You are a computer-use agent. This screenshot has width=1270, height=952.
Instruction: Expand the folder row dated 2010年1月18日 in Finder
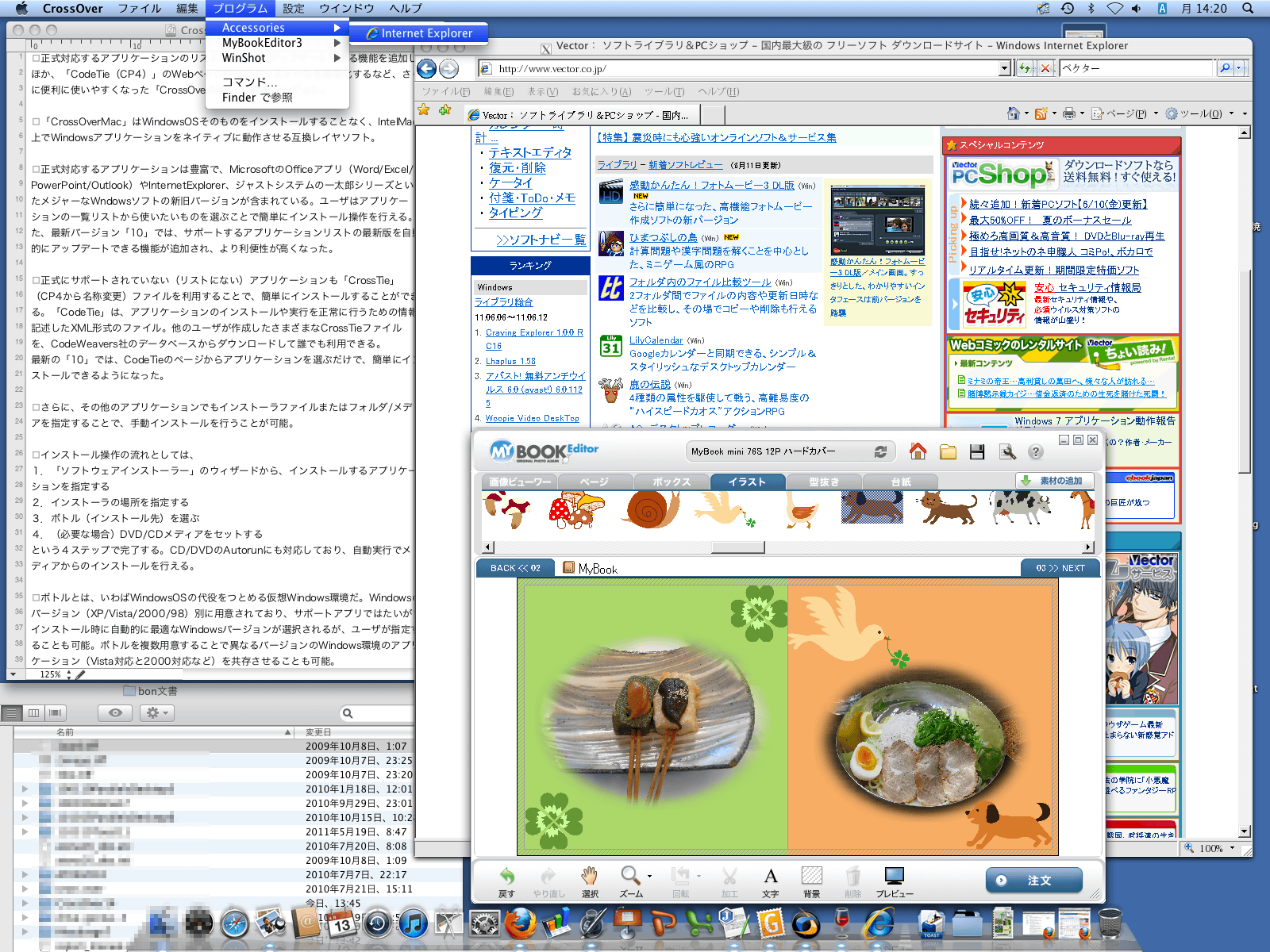[x=25, y=789]
